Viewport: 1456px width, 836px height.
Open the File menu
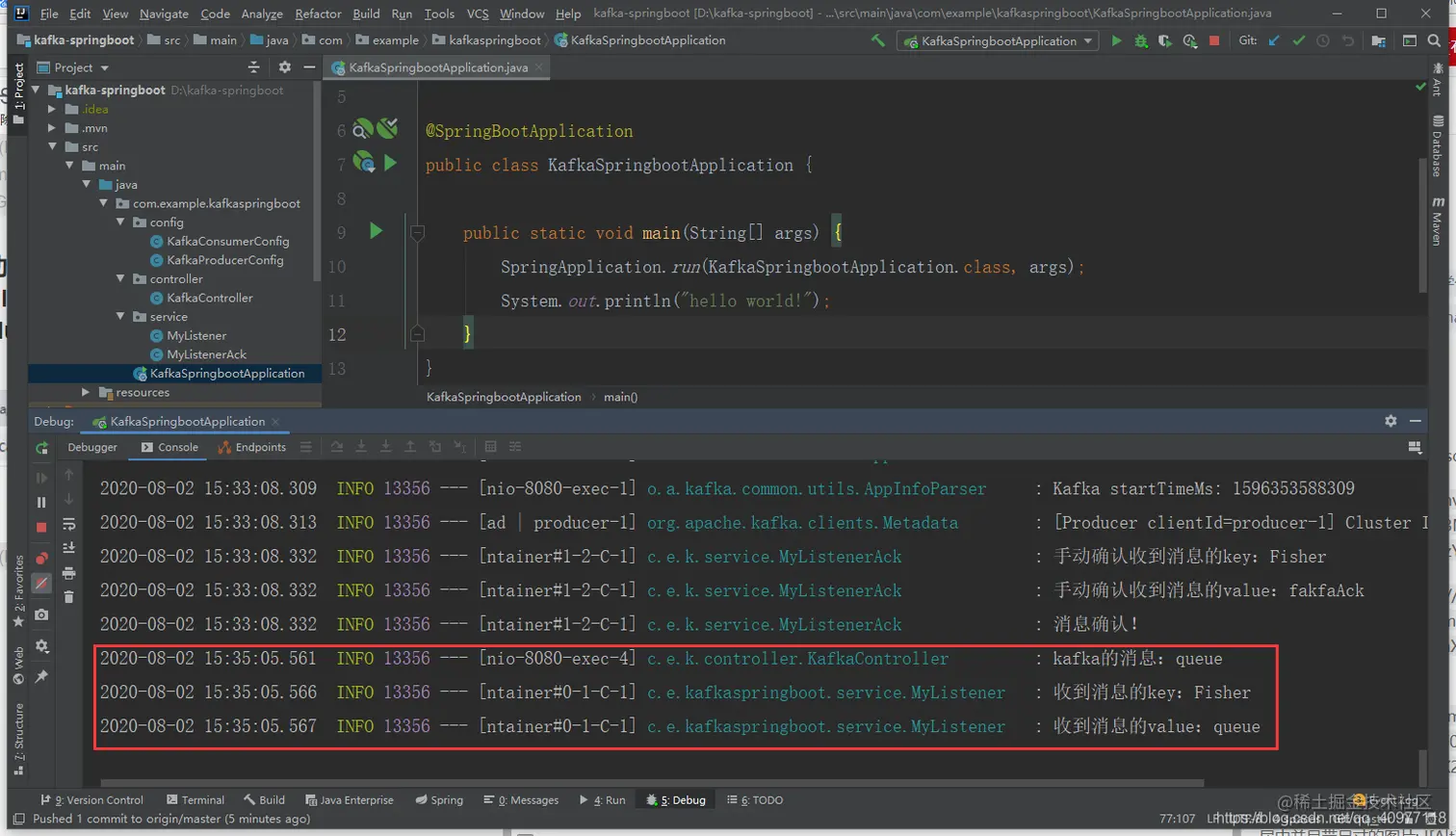pyautogui.click(x=49, y=13)
